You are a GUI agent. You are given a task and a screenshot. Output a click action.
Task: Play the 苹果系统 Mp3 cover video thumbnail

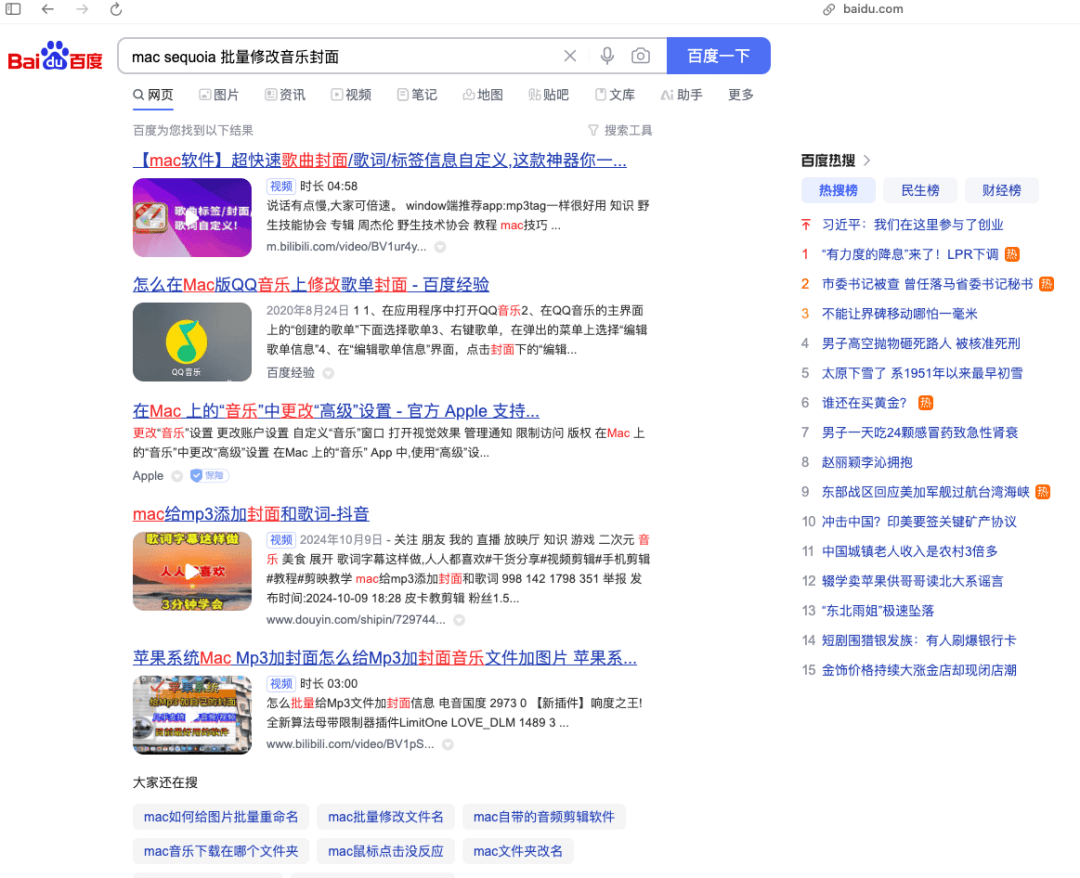(x=192, y=715)
